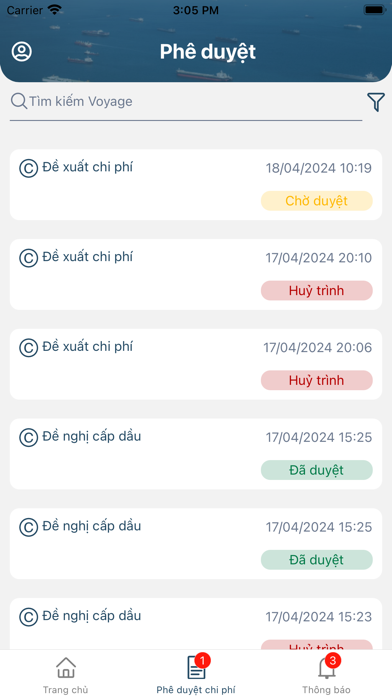Open Đề xuất chi phí dated 17/04/2024 20:06
This screenshot has height=696, width=392.
196,364
